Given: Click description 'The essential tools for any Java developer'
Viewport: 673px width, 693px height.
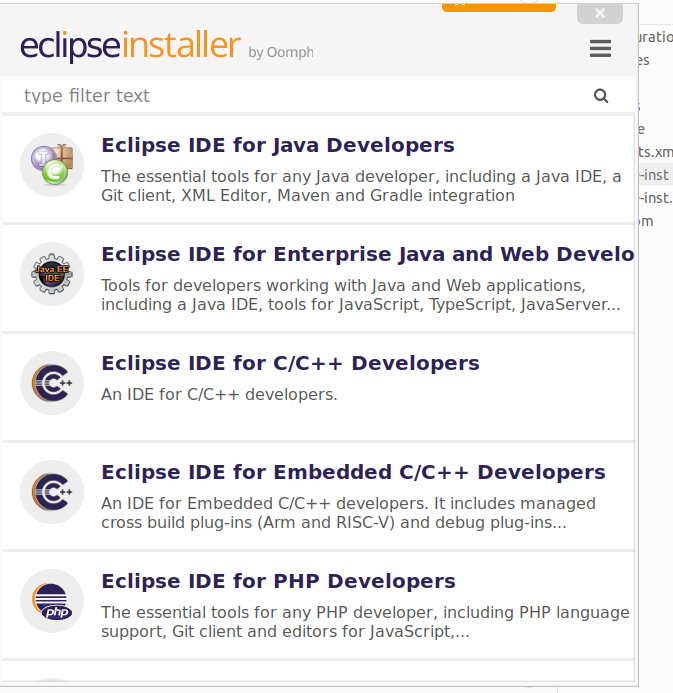Looking at the screenshot, I should click(x=361, y=186).
